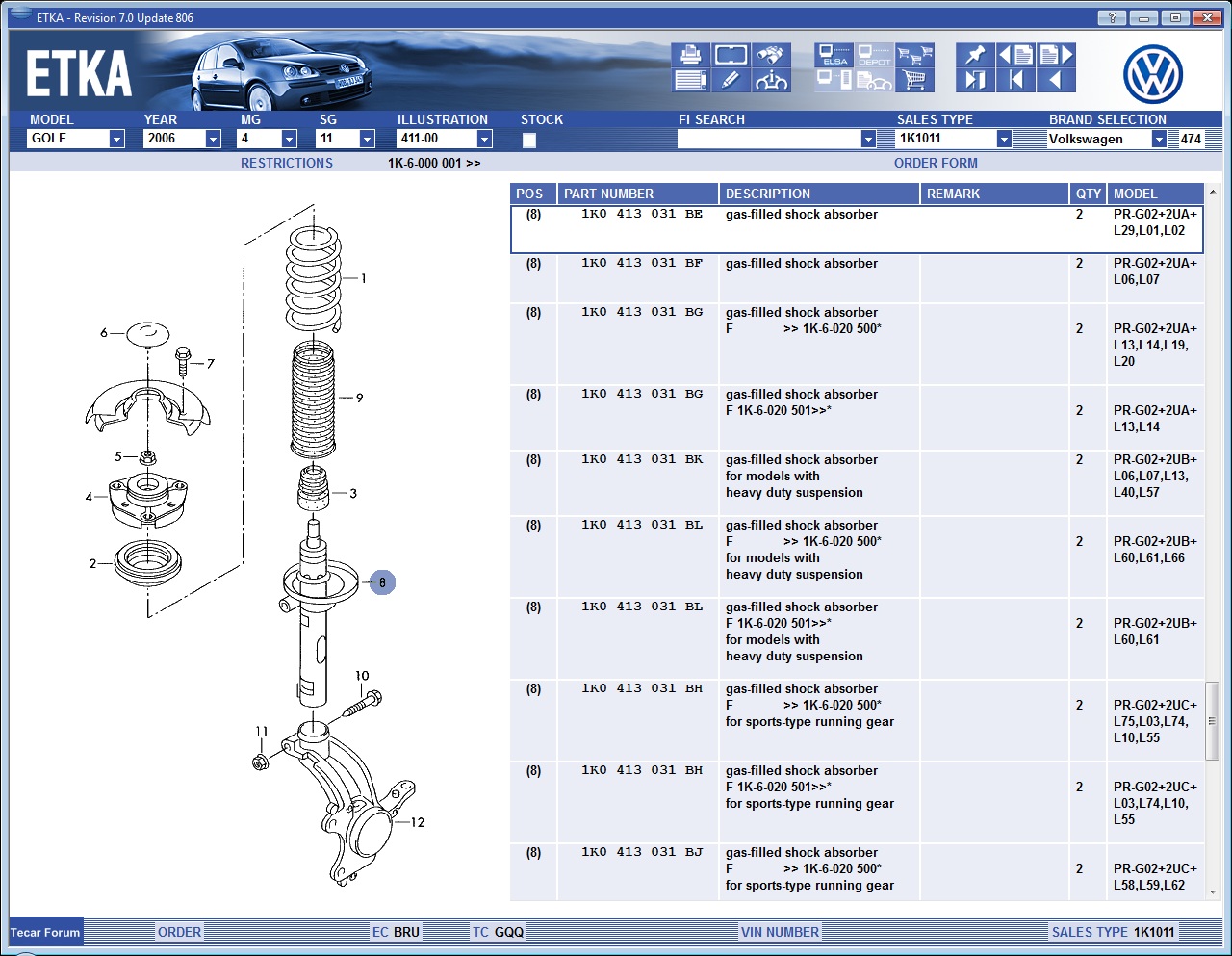This screenshot has width=1232, height=956.
Task: Select highlighted position 8 in the illustration
Action: coord(382,582)
